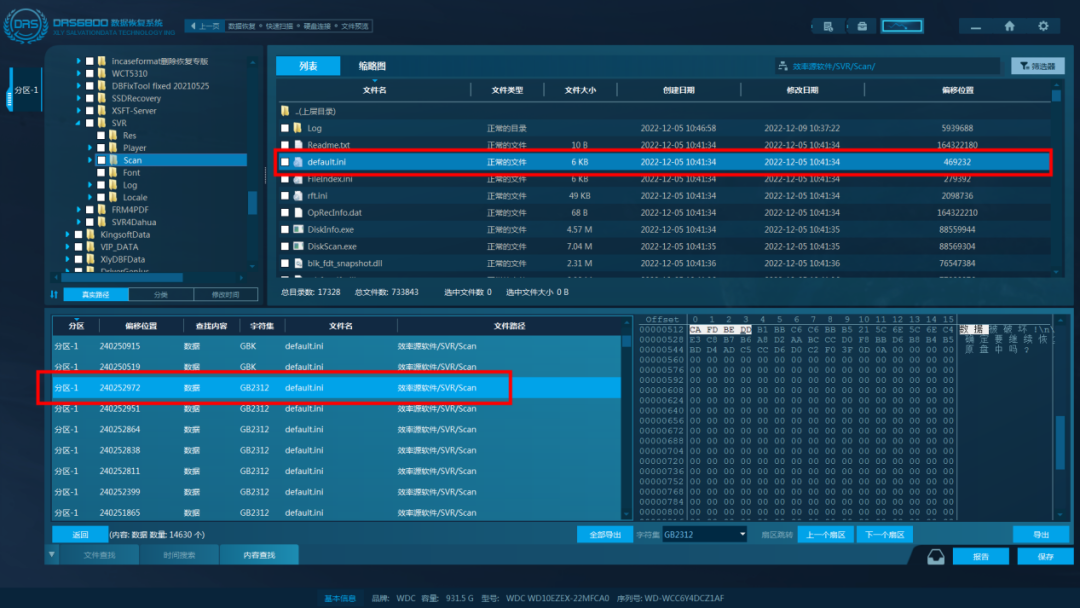Switch to the 缩略图 thumbnail tab
The image size is (1080, 608).
(x=372, y=66)
